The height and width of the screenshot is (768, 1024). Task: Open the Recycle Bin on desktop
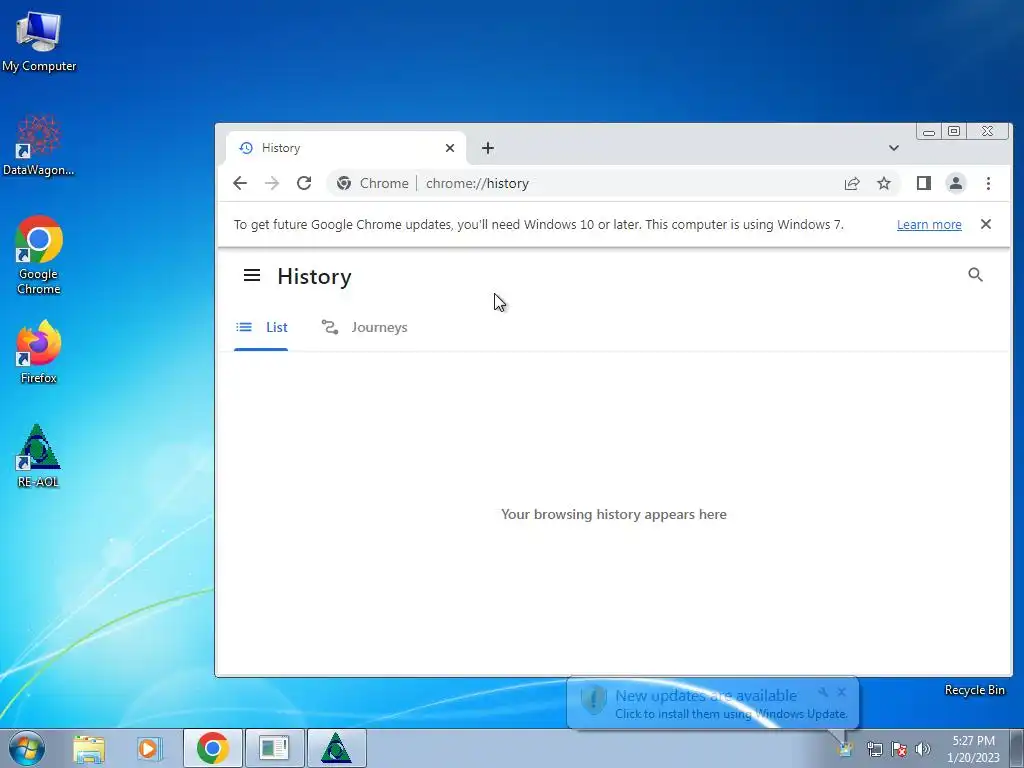(974, 690)
